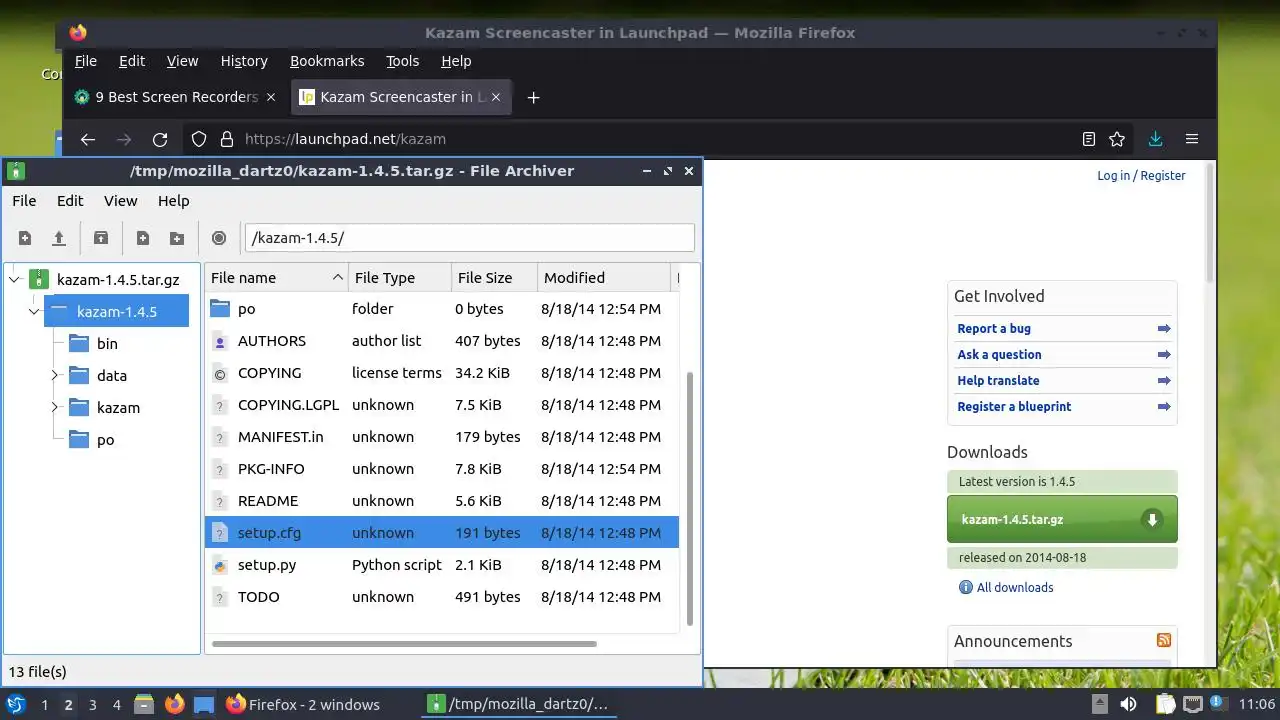This screenshot has height=720, width=1280.
Task: Click the show desktop panel icon
Action: click(x=204, y=704)
